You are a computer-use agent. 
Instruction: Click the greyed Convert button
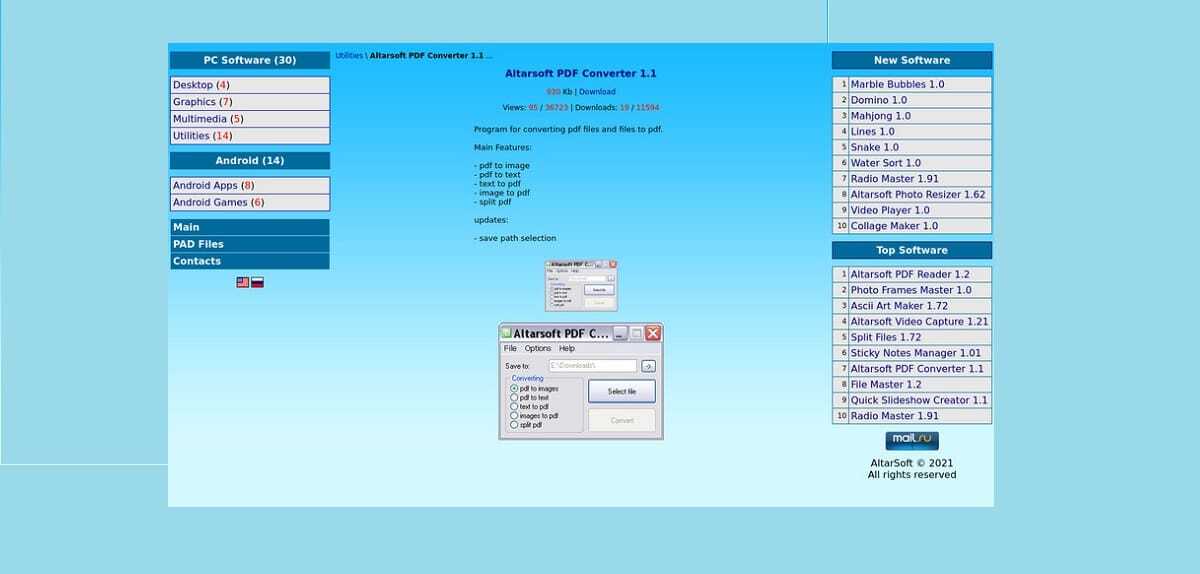622,420
